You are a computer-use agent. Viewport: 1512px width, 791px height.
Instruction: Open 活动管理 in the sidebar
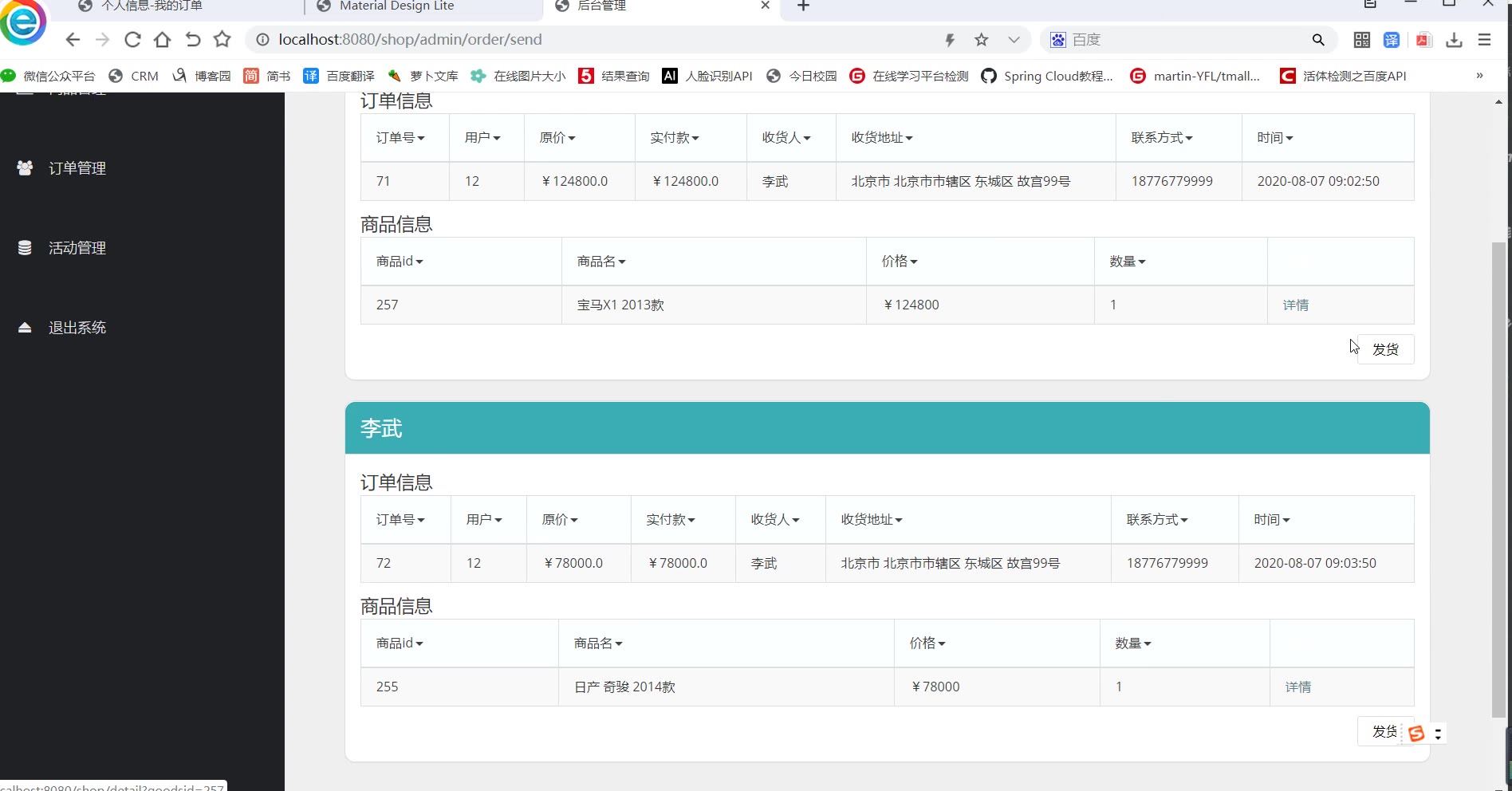coord(77,248)
